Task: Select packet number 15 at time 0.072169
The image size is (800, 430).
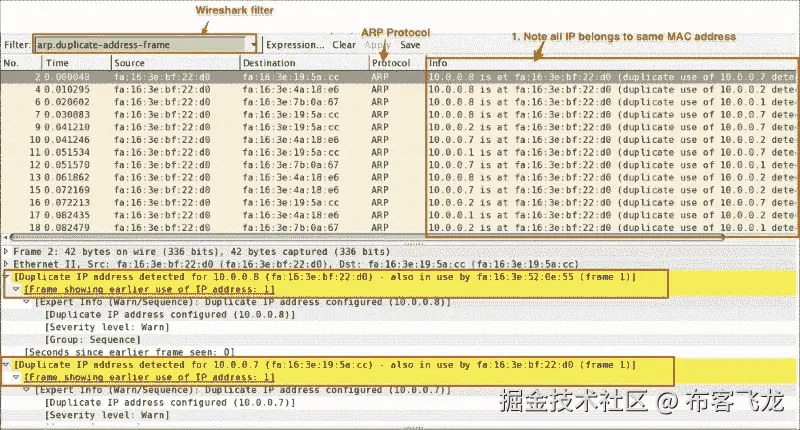Action: (x=399, y=190)
